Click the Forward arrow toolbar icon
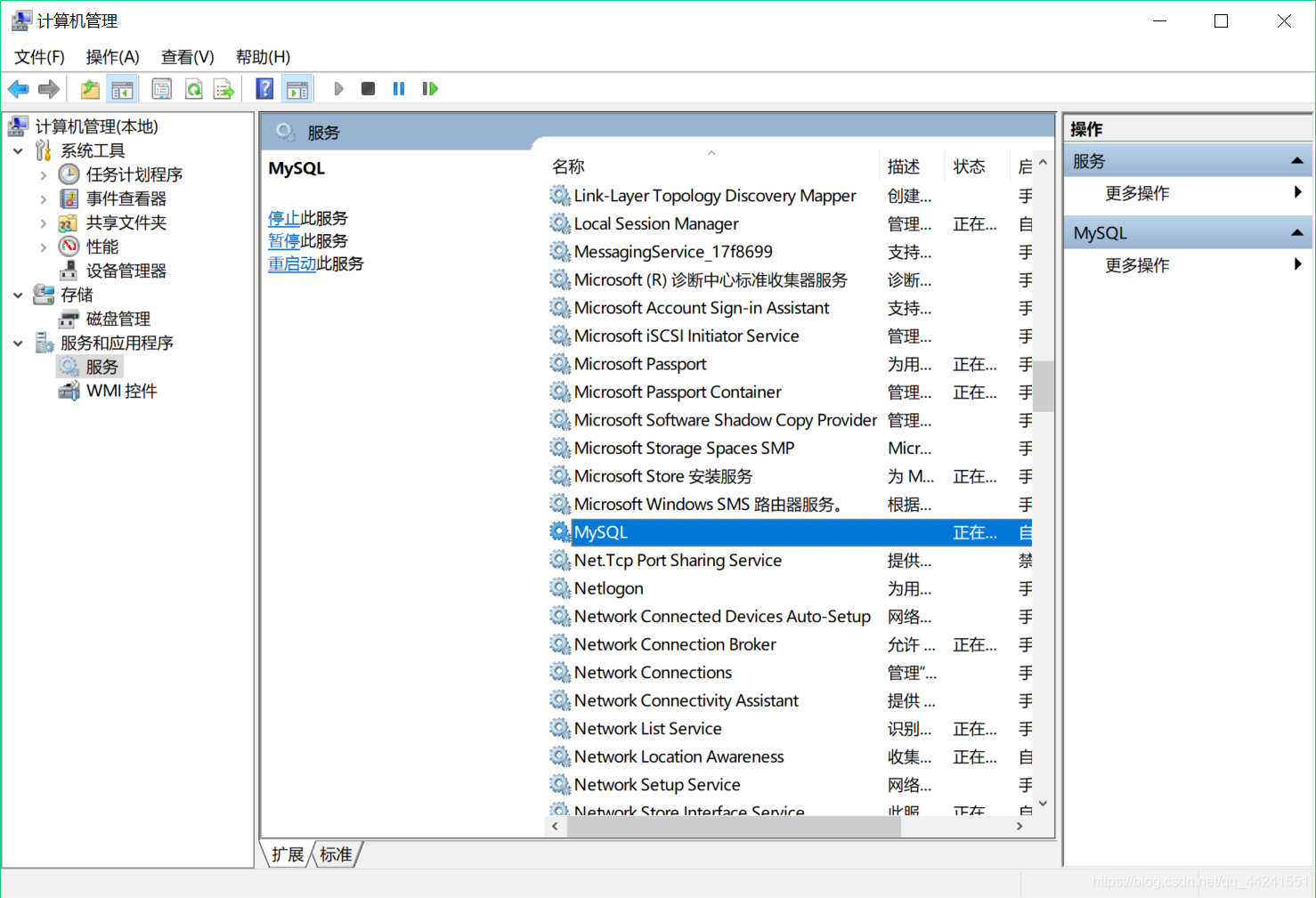Screen dimensions: 1316x898 (49, 89)
